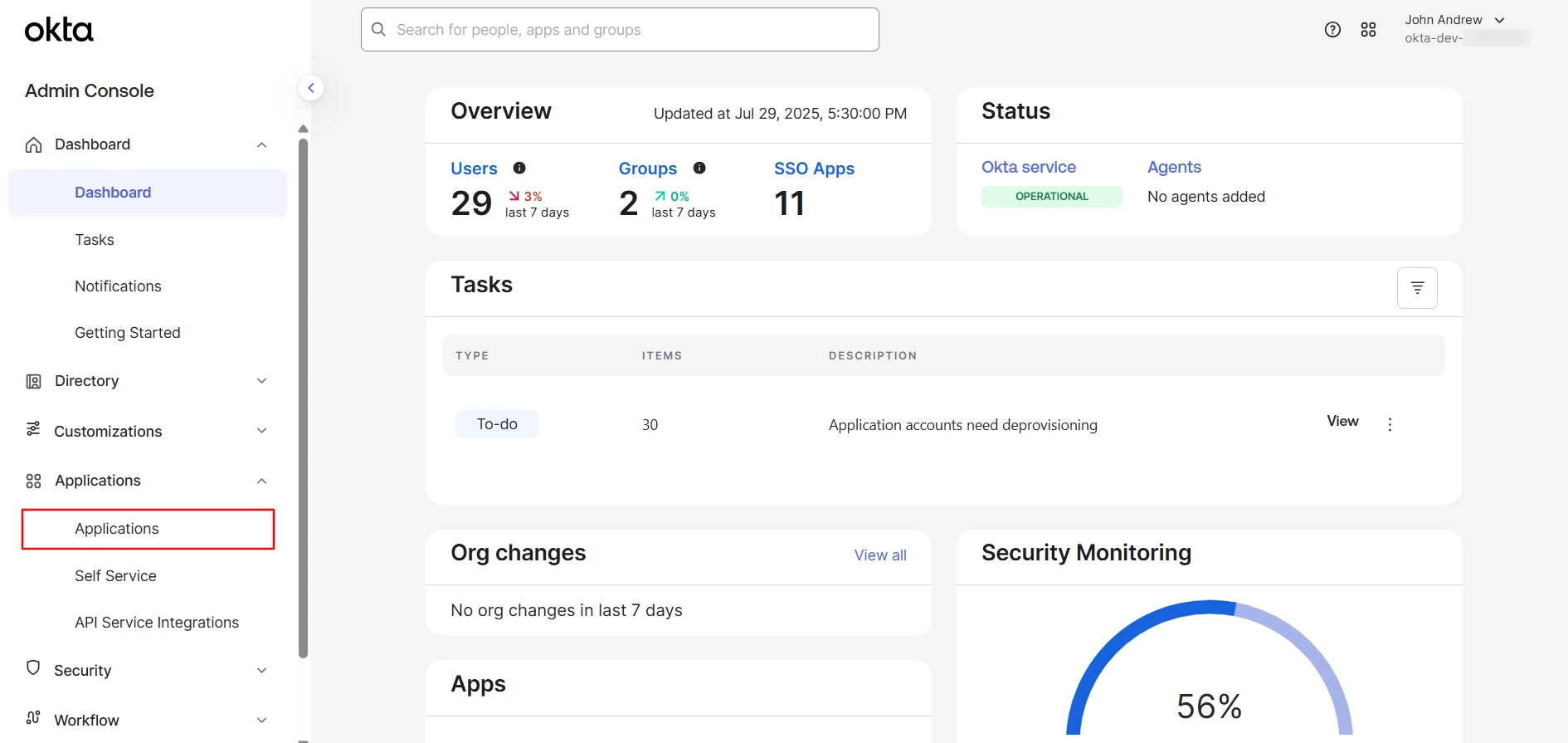Open the Tasks menu item
This screenshot has height=743, width=1568.
95,240
